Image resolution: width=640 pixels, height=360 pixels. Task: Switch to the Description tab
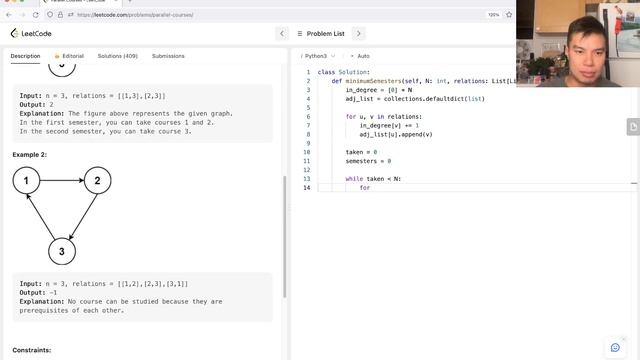[25, 56]
